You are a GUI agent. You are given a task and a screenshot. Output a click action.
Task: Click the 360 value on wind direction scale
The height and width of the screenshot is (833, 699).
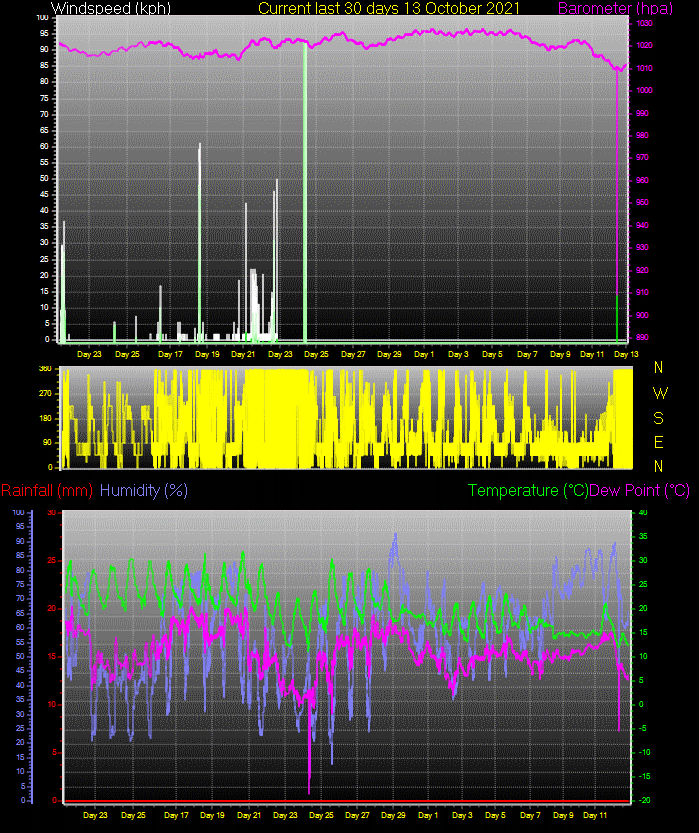[44, 369]
